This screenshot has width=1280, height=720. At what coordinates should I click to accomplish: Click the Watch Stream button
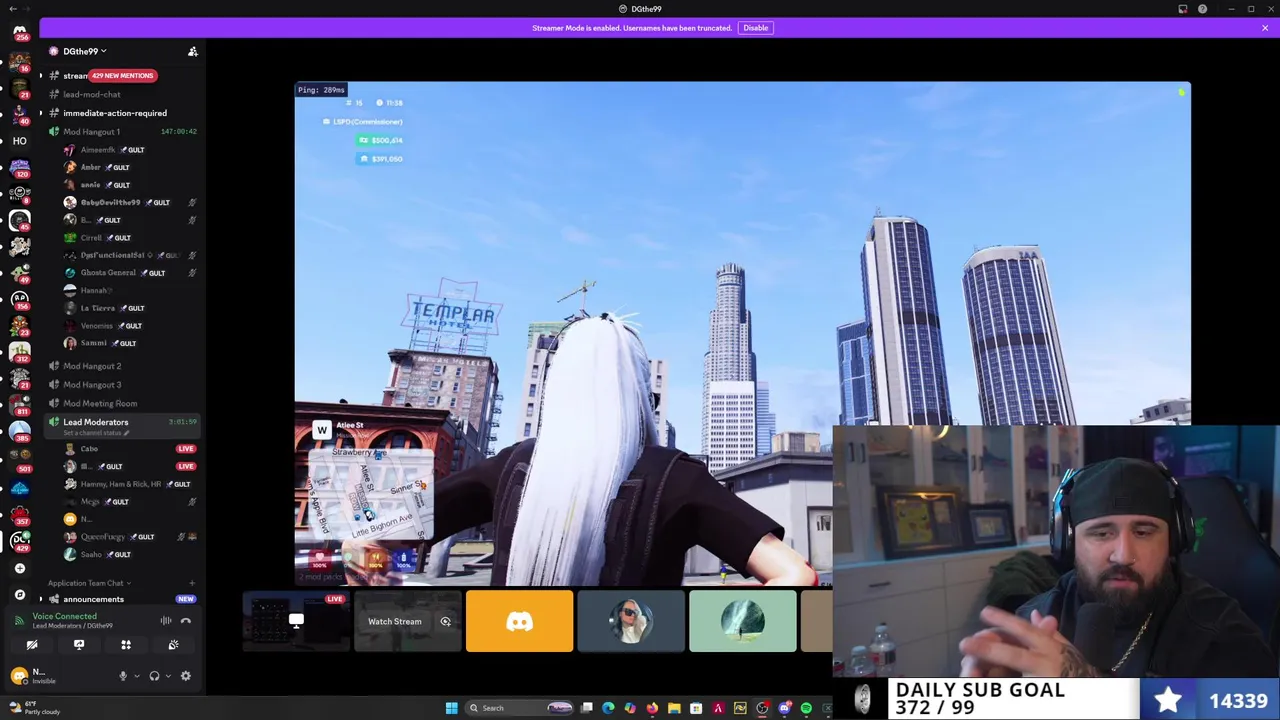[x=395, y=622]
